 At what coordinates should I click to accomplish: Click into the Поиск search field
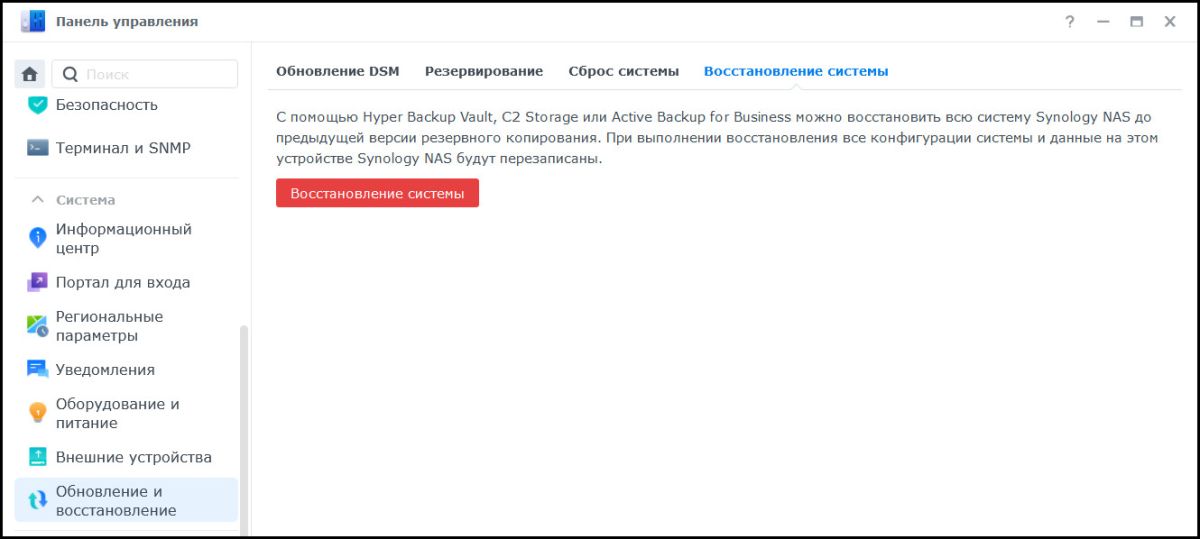(155, 74)
